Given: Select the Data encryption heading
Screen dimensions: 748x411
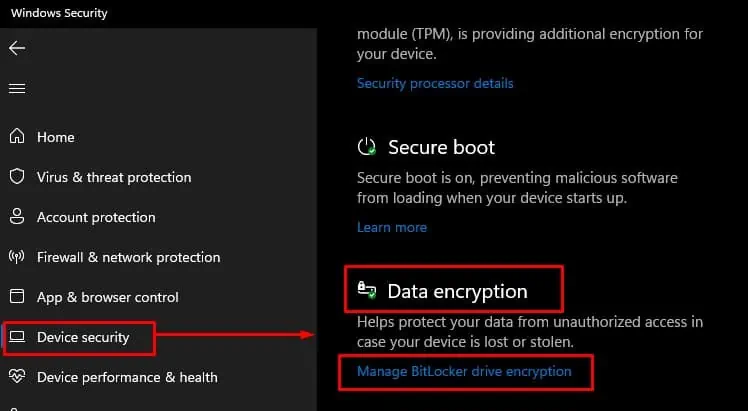Looking at the screenshot, I should pyautogui.click(x=457, y=292).
